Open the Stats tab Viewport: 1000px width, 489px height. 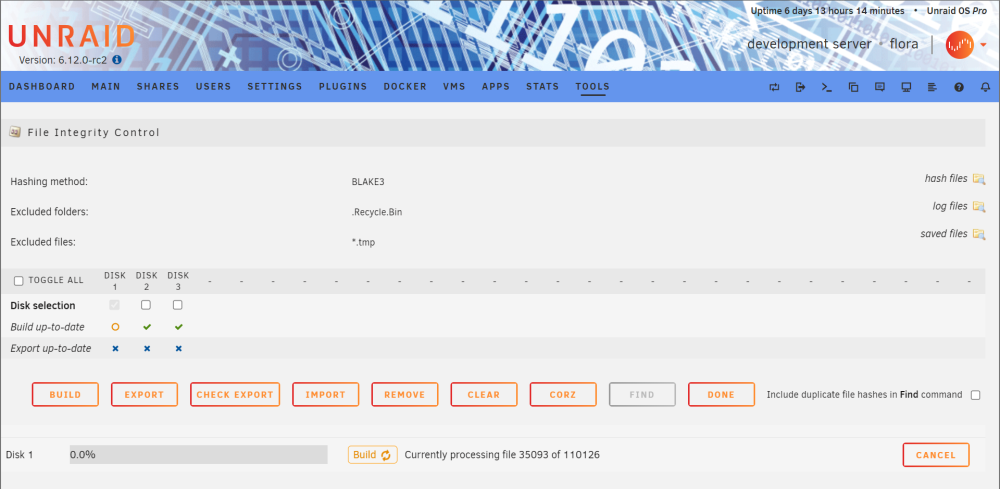542,87
